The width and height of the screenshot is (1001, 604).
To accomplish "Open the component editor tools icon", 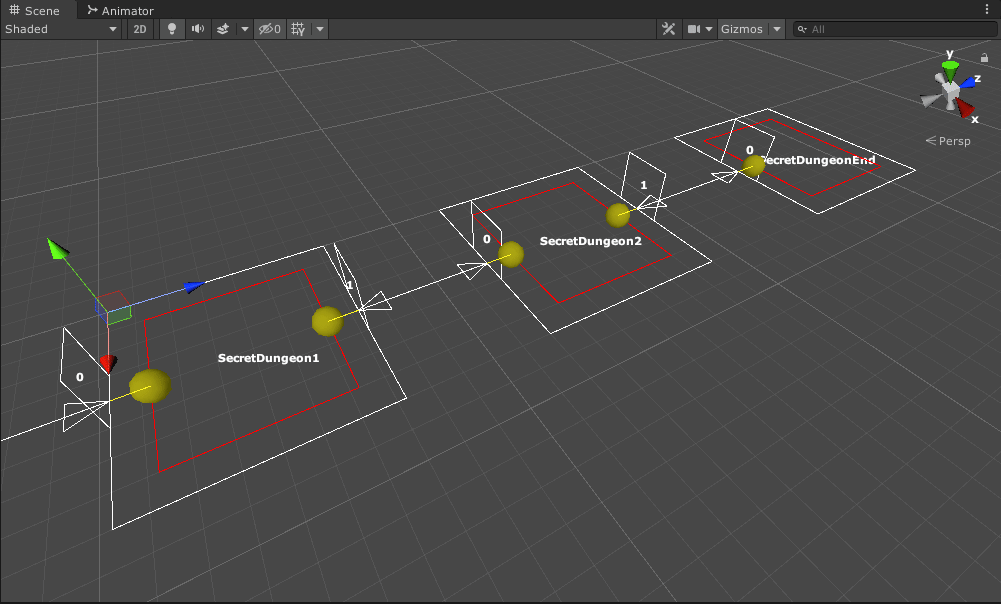I will coord(669,29).
